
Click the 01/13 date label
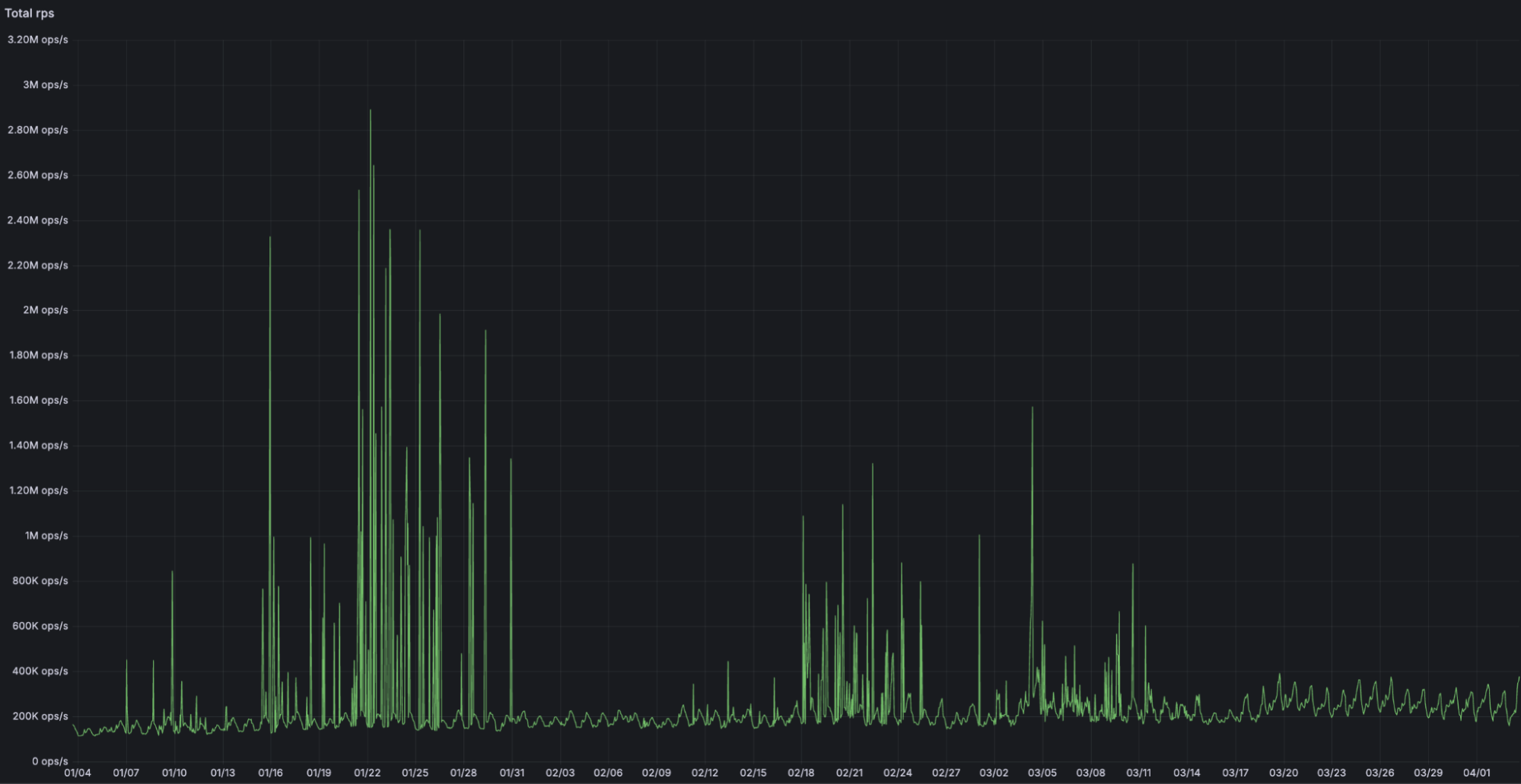(223, 773)
